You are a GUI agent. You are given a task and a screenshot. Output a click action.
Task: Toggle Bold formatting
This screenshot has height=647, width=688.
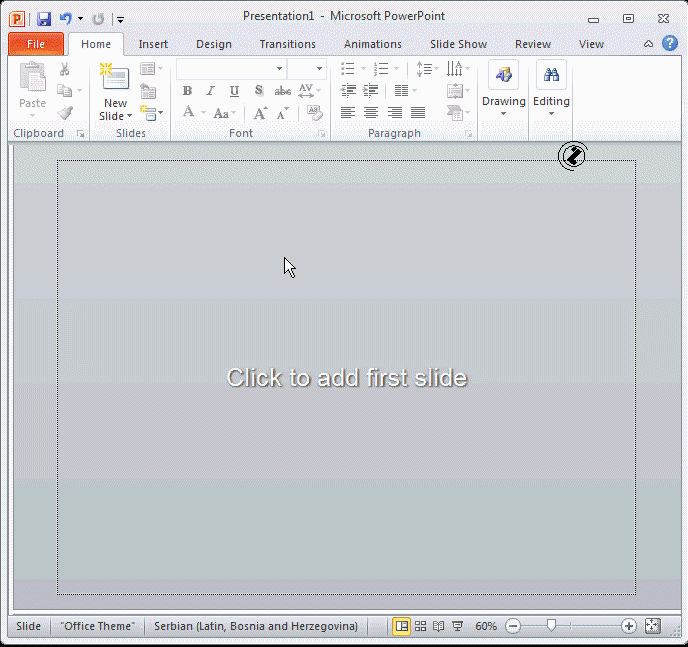(x=187, y=91)
